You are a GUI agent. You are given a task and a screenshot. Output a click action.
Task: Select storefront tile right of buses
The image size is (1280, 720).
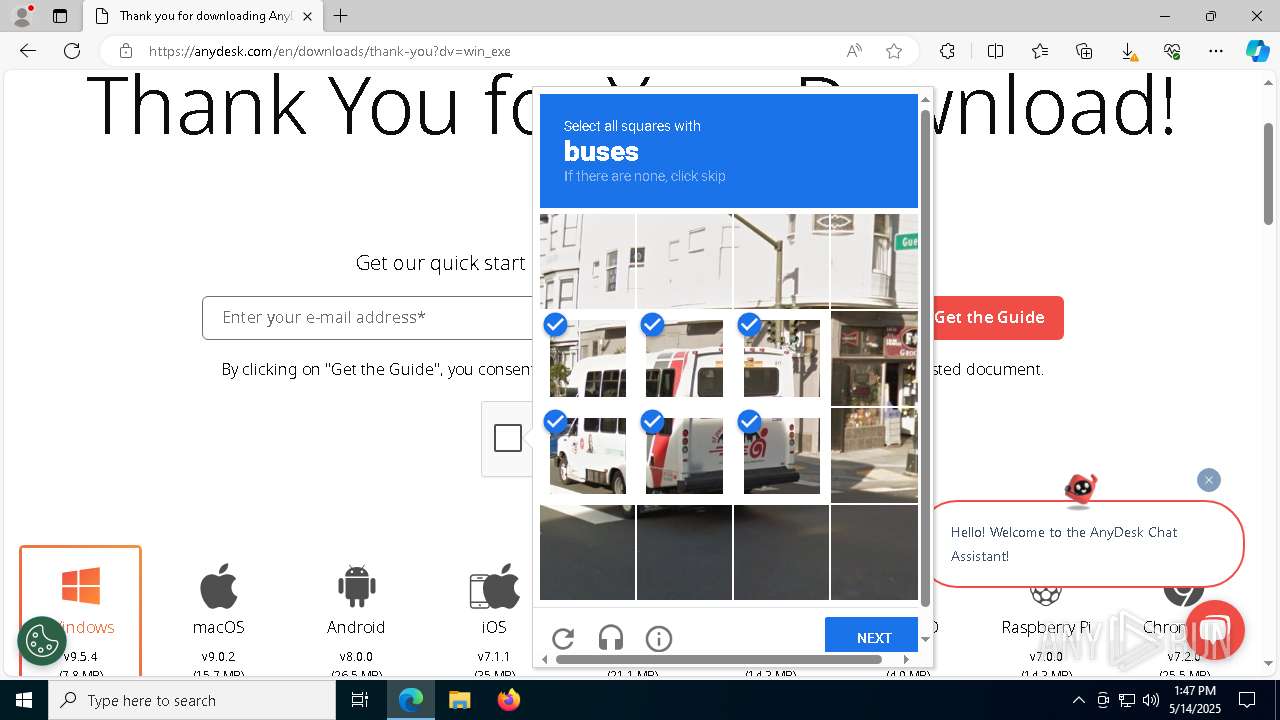[874, 359]
